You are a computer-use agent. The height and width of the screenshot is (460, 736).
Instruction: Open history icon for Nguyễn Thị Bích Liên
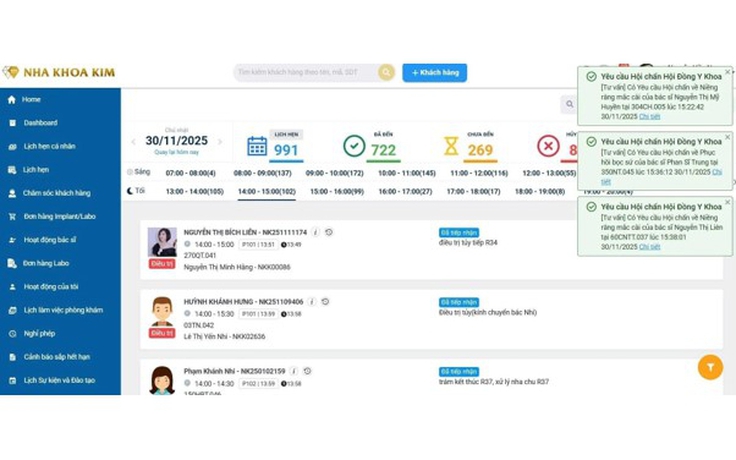click(329, 232)
